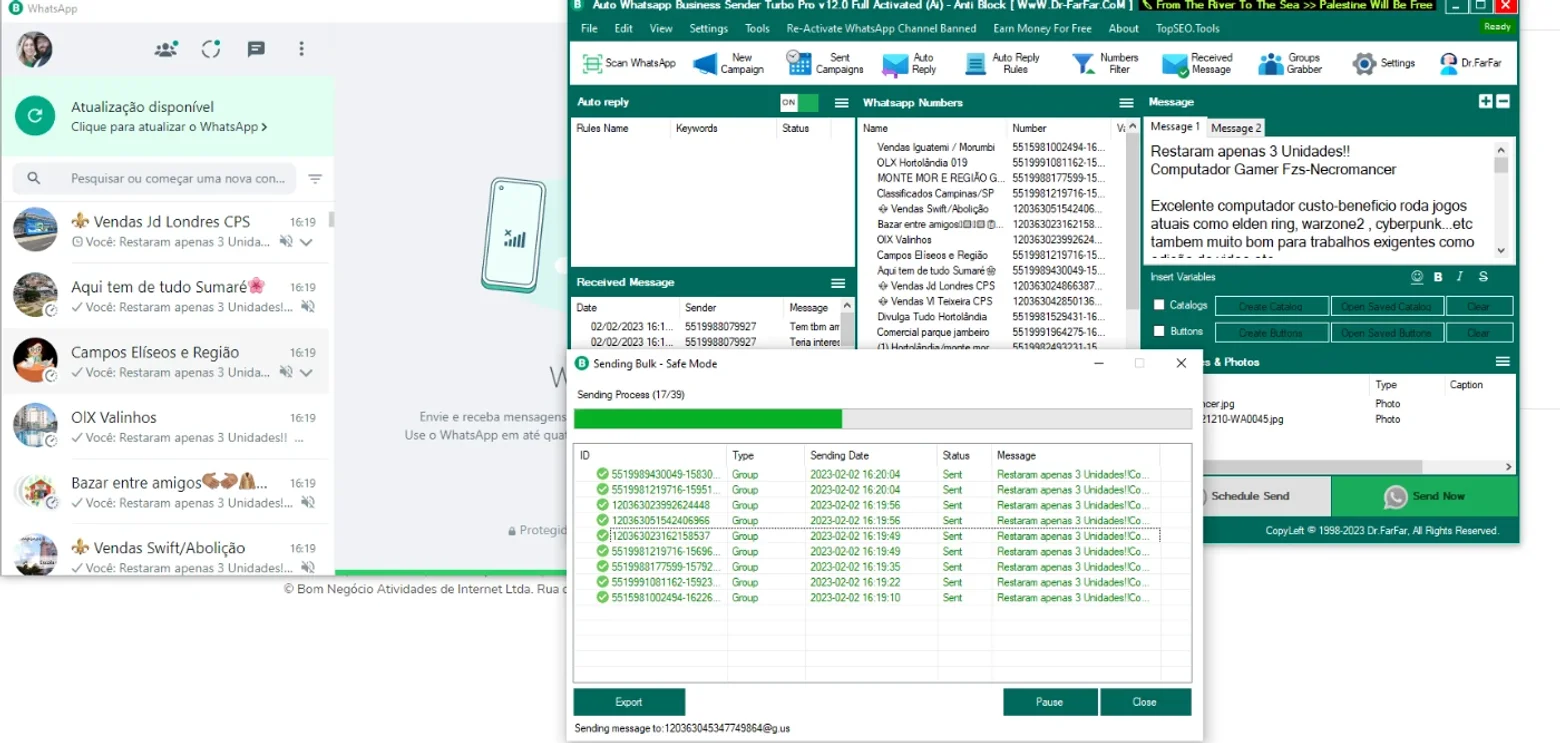1560x743 pixels.
Task: Open the Tools menu
Action: point(757,28)
